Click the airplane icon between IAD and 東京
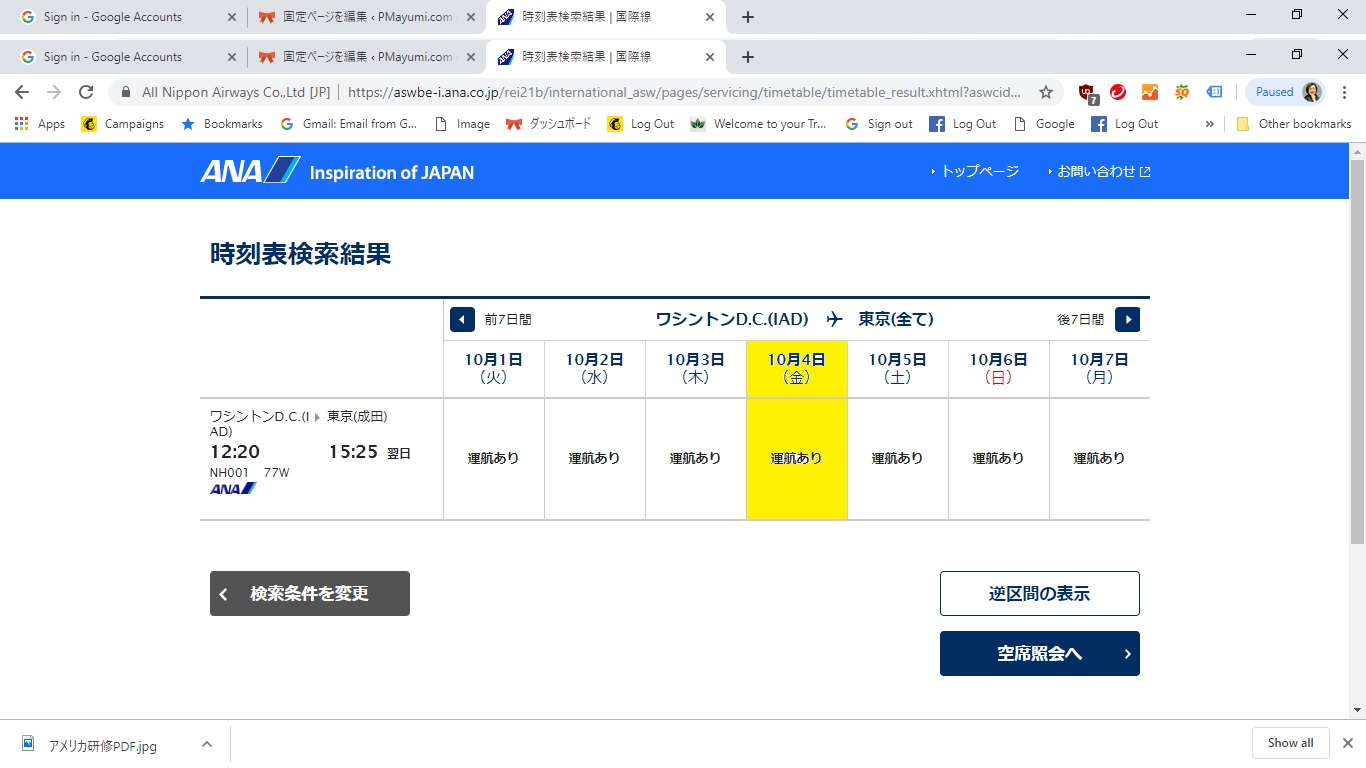This screenshot has height=768, width=1366. (835, 319)
